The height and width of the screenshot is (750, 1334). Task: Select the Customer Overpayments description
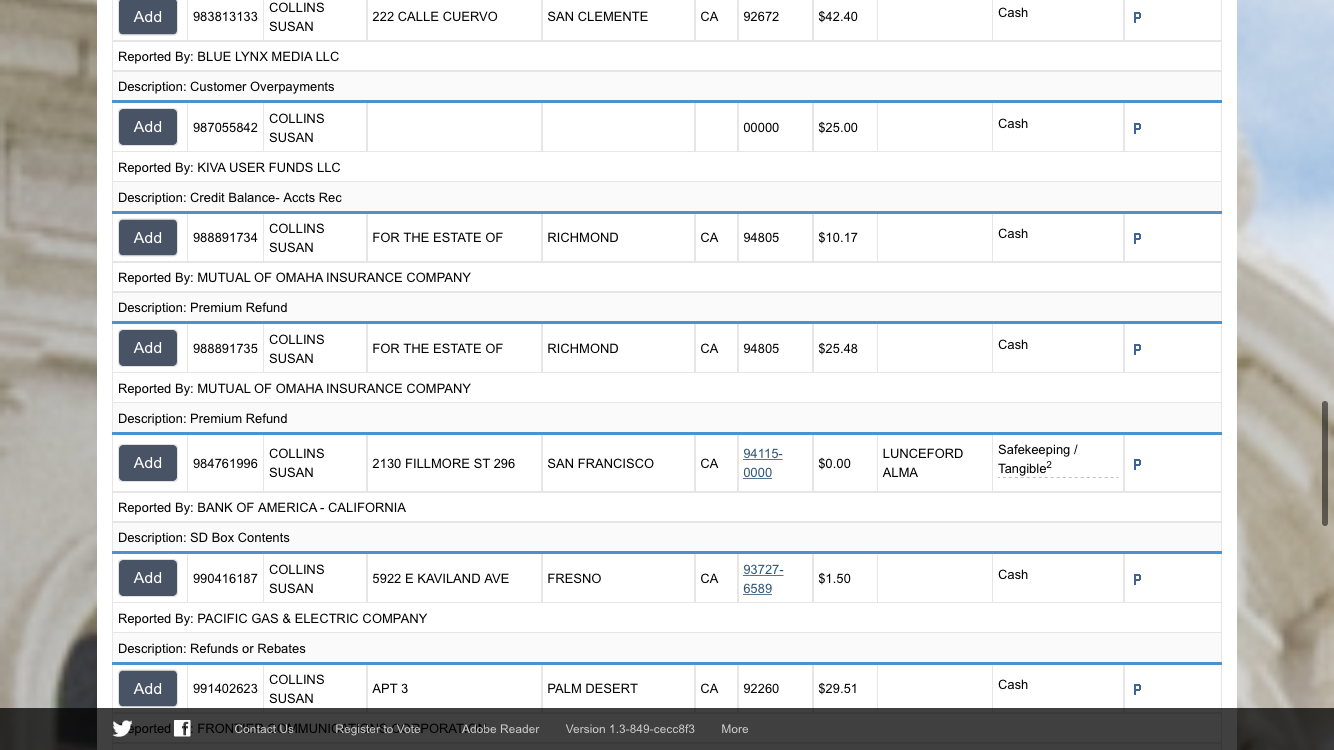click(x=226, y=87)
